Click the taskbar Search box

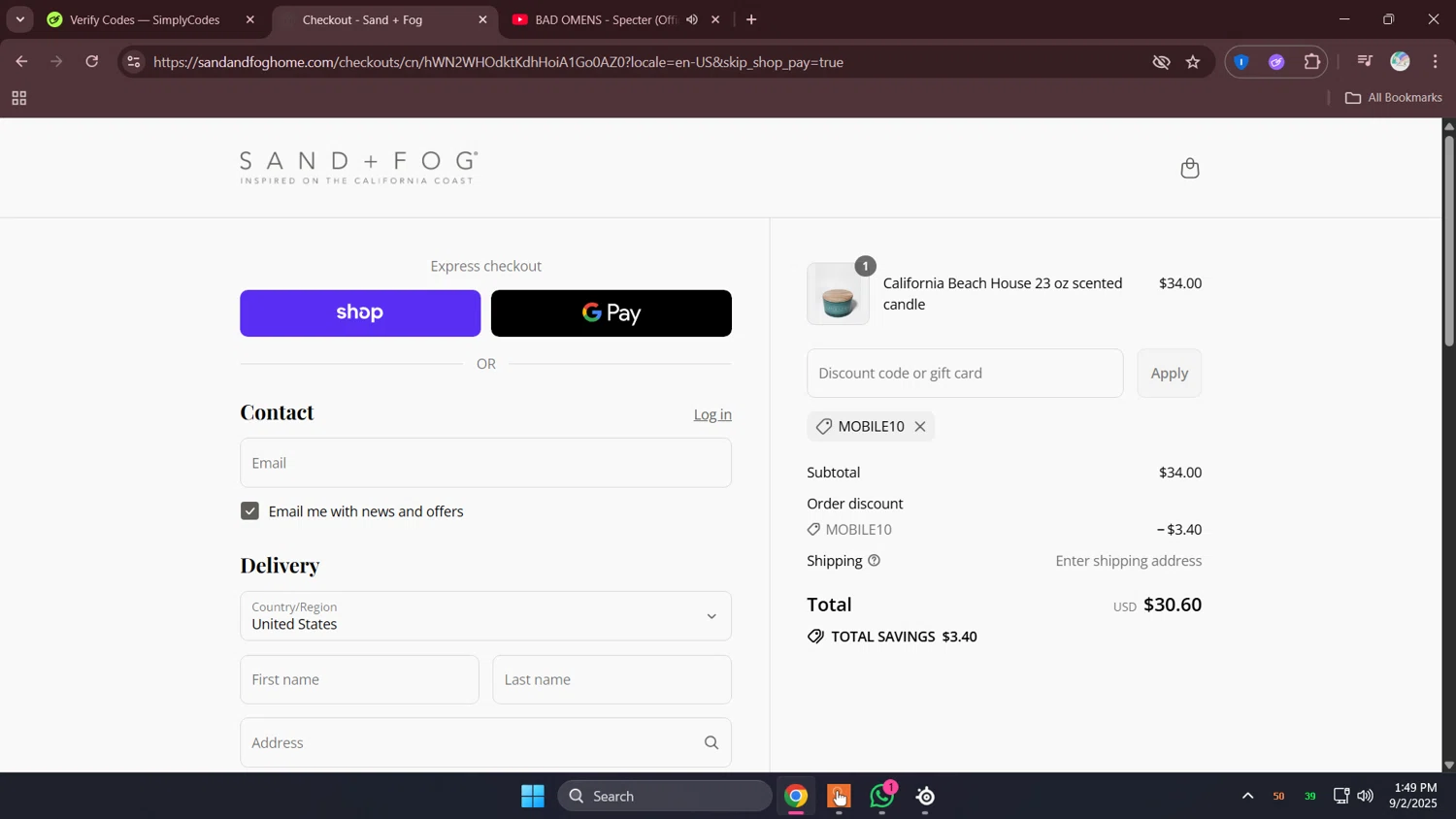[x=665, y=797]
